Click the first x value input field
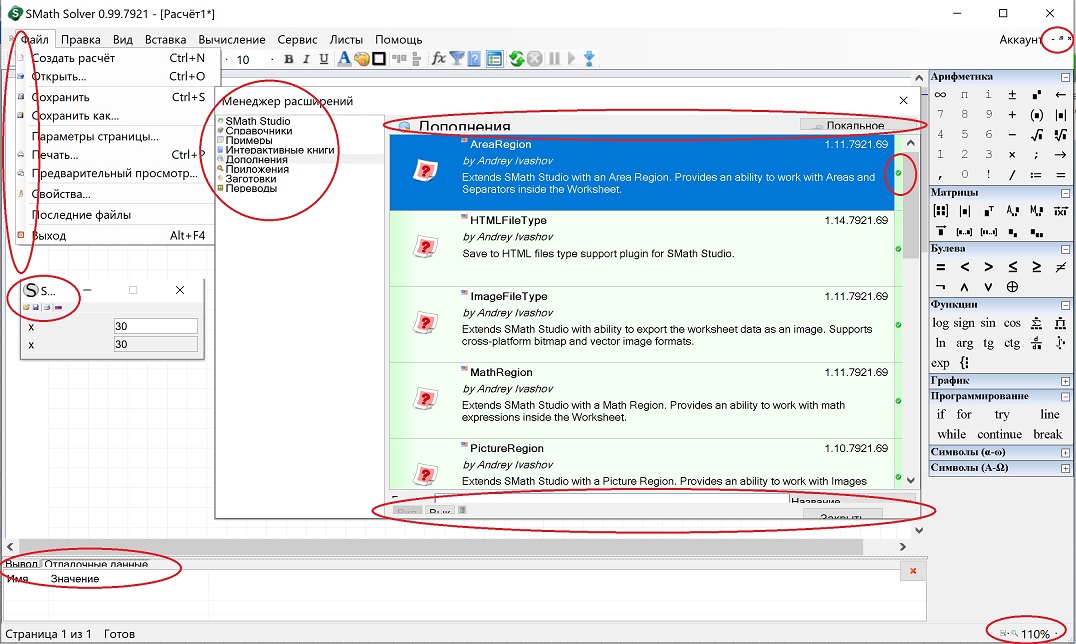 point(155,326)
